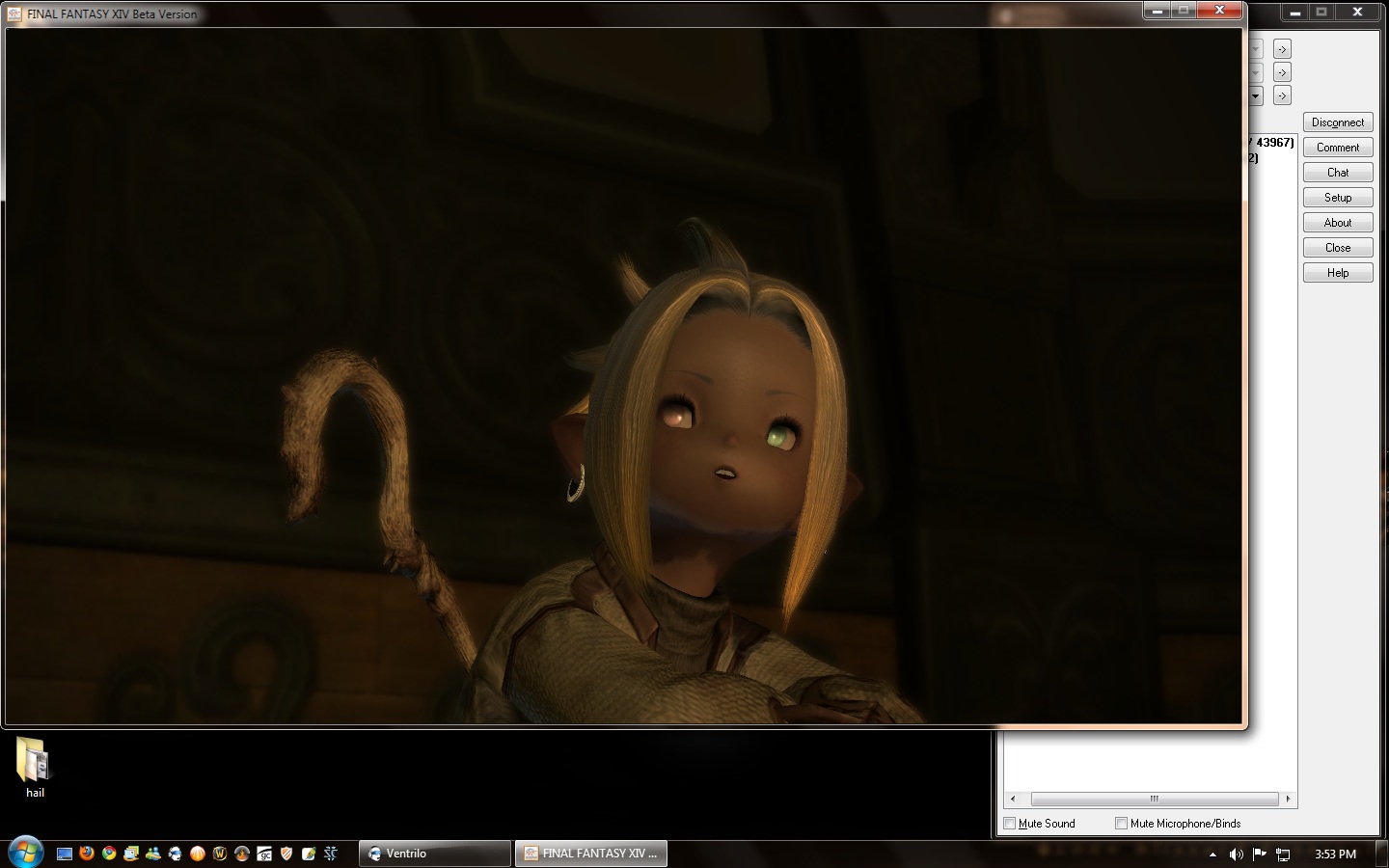Click the Show Desktop quick launch icon
Screen dimensions: 1389x868
tap(65, 854)
